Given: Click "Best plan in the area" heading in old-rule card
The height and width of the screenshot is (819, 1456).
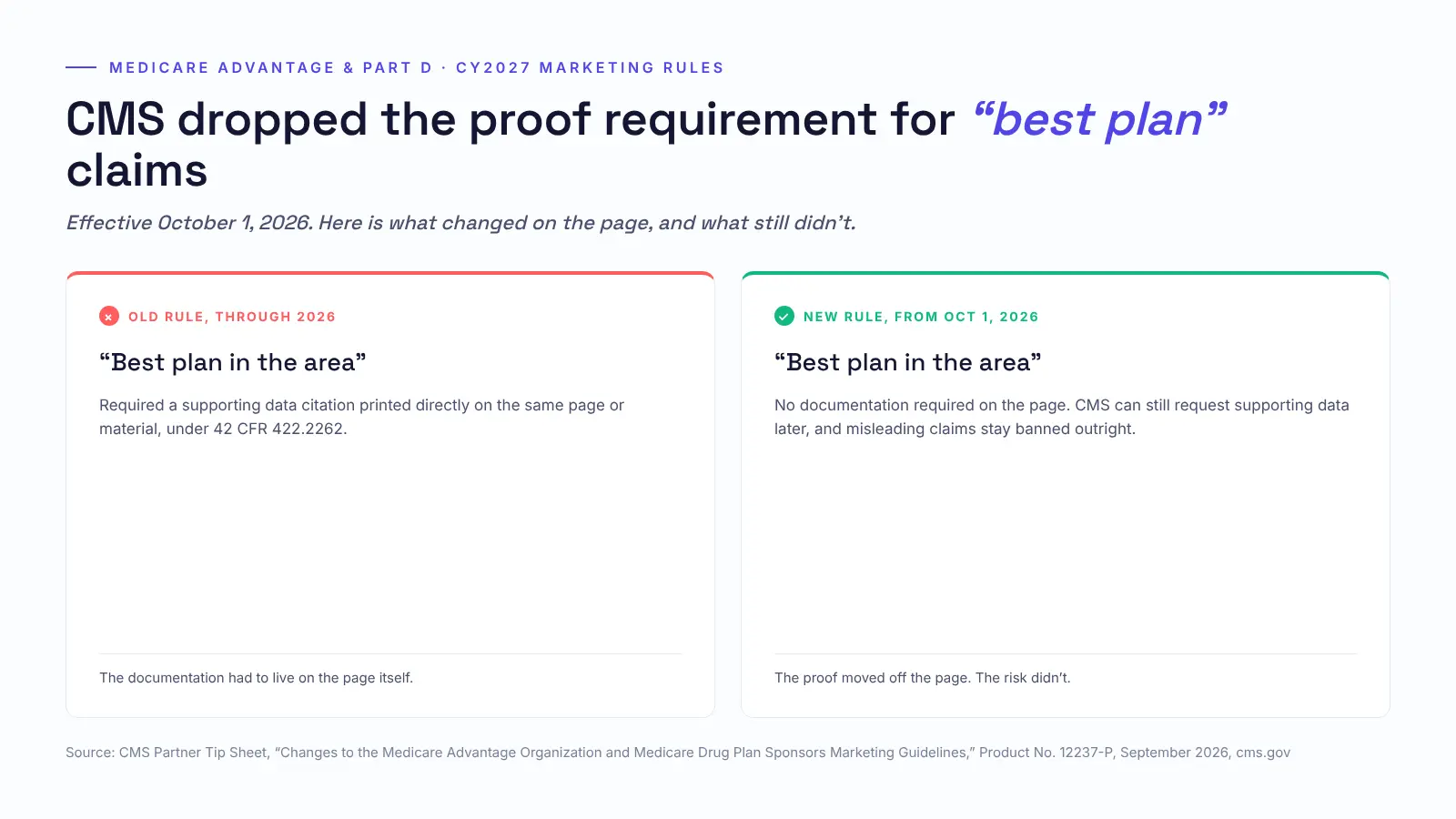Looking at the screenshot, I should click(x=233, y=362).
